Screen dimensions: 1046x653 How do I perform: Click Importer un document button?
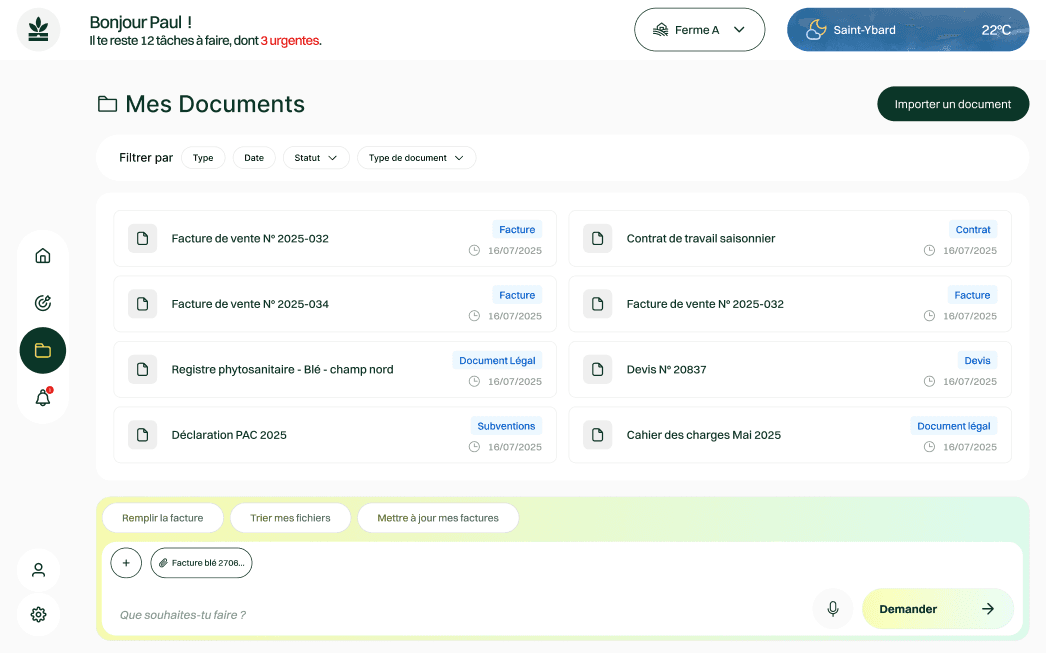pos(953,104)
